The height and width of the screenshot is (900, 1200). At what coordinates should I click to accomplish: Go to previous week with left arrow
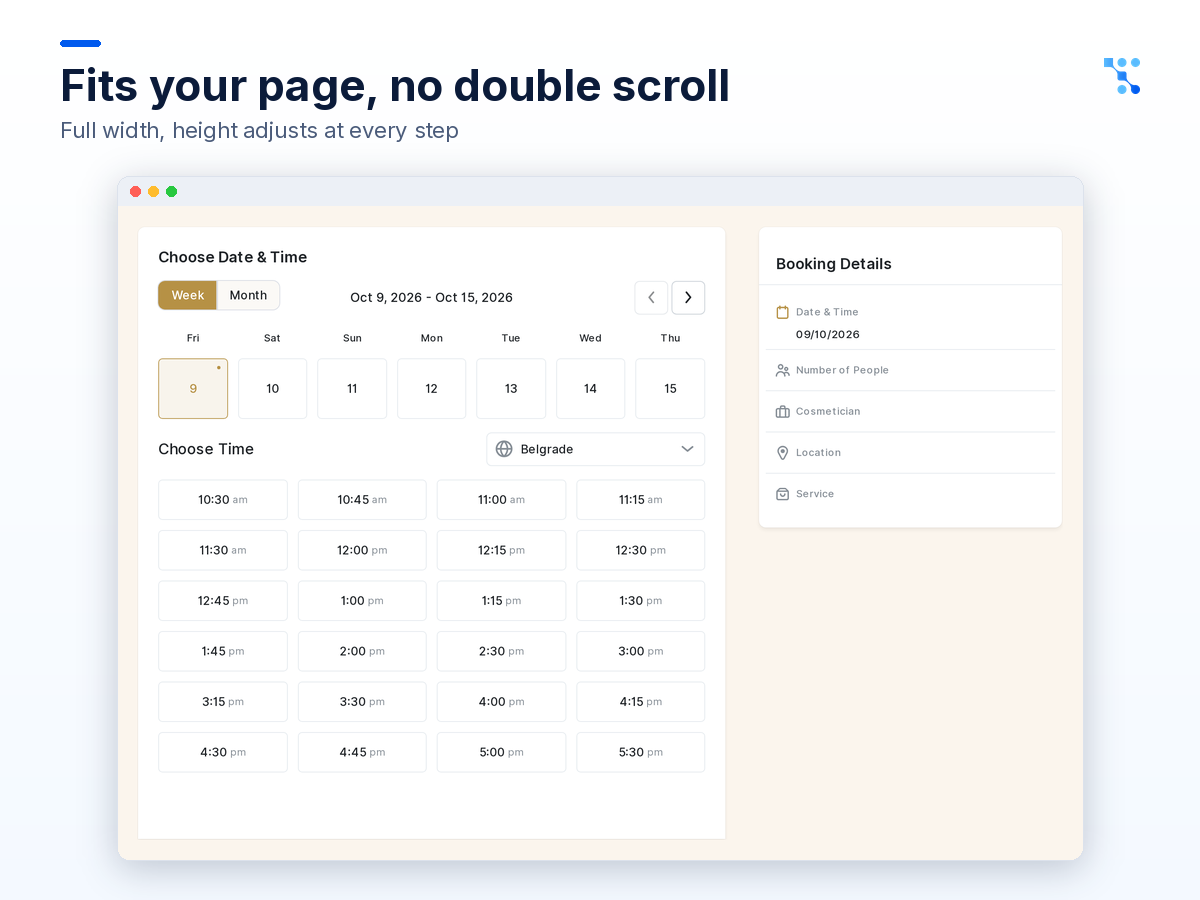pyautogui.click(x=651, y=297)
